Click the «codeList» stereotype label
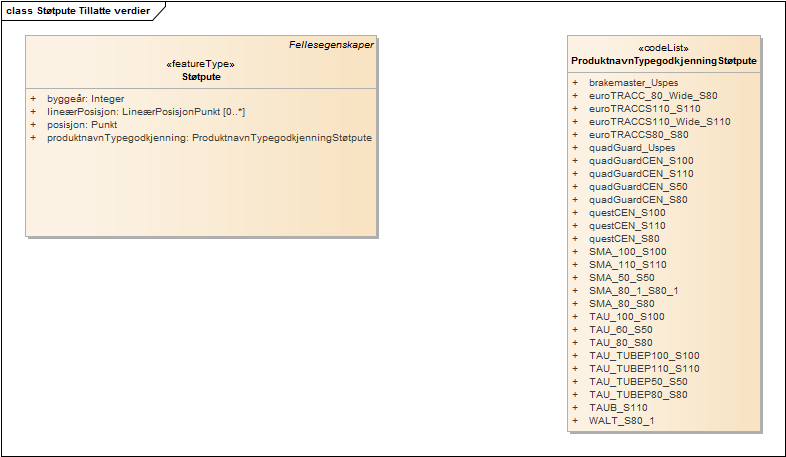Screen dimensions: 786x457 663,48
